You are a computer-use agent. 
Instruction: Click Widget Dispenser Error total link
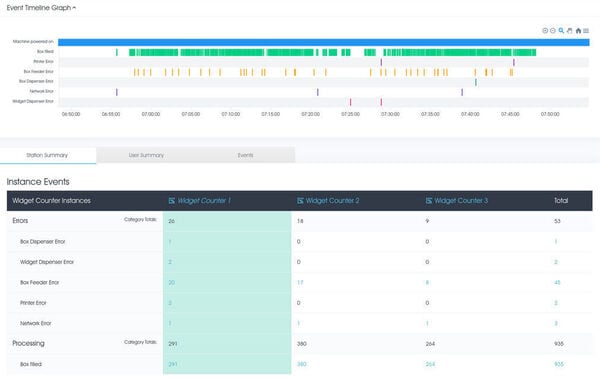point(556,262)
